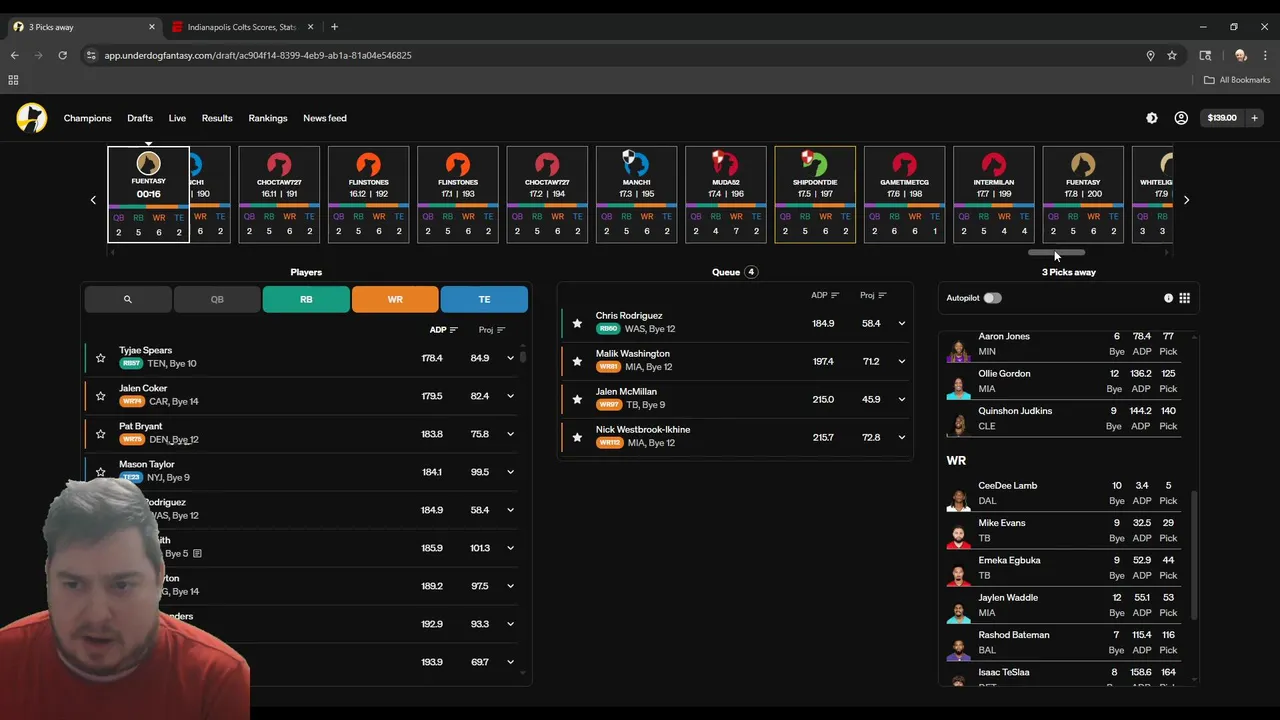Sort players list by Proj
The width and height of the screenshot is (1280, 720).
[492, 330]
